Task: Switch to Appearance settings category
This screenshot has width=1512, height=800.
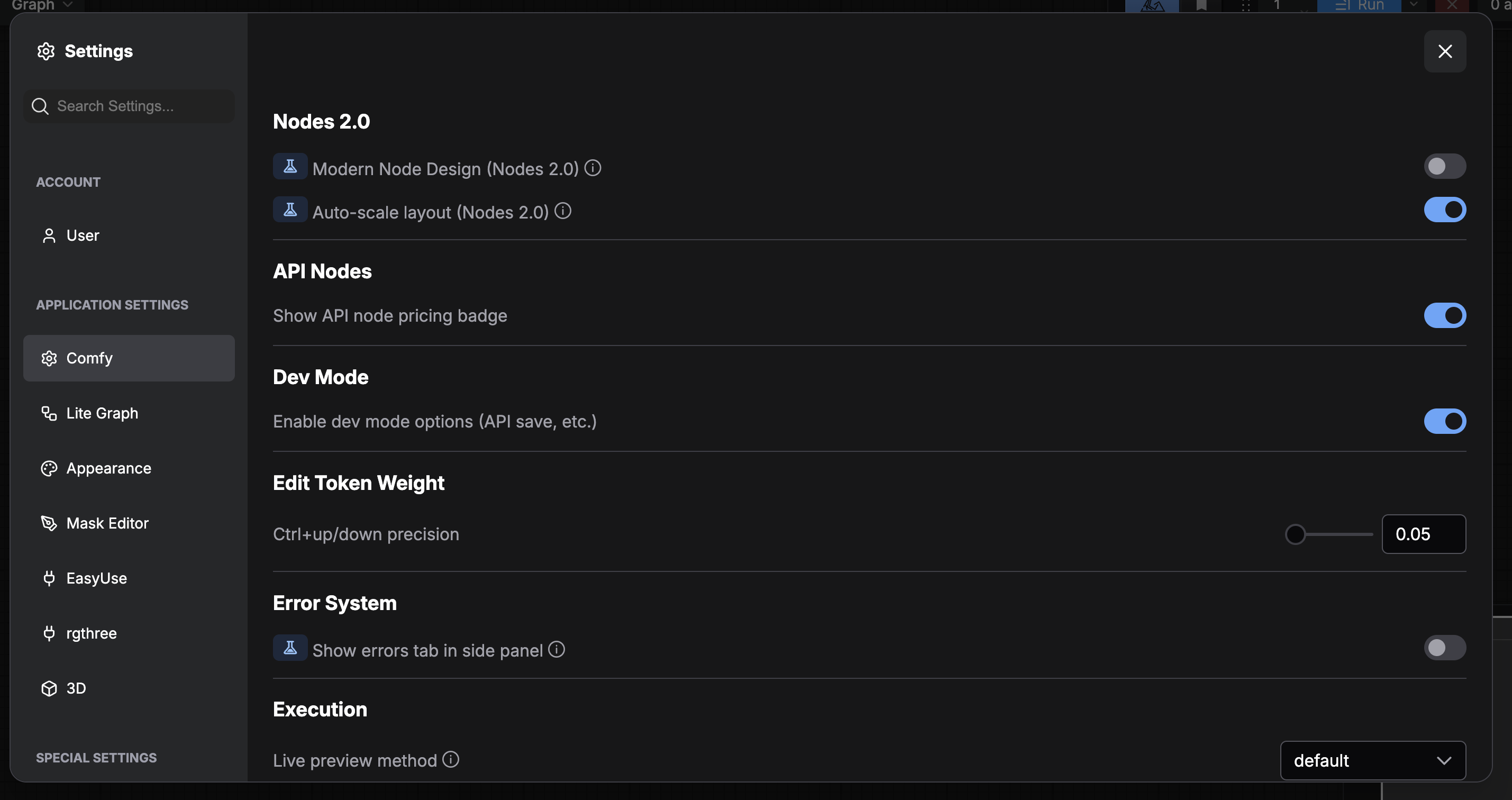Action: [108, 468]
